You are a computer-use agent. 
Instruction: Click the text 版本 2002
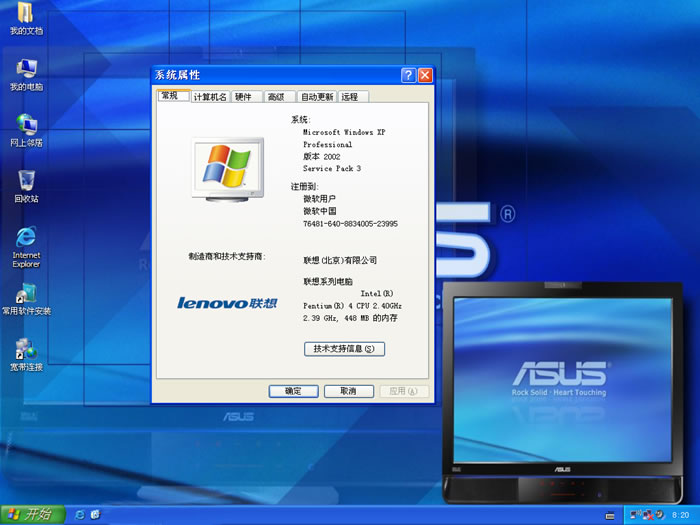click(x=322, y=156)
